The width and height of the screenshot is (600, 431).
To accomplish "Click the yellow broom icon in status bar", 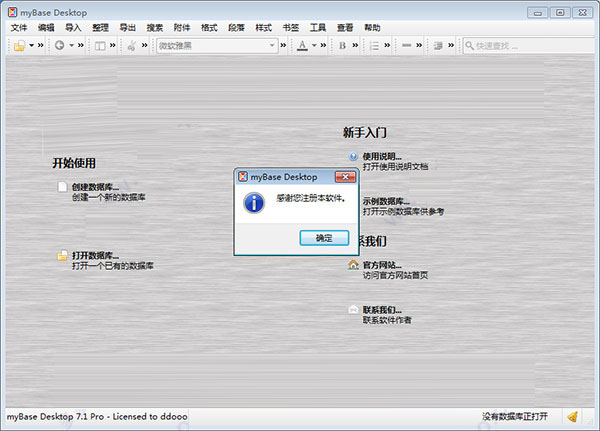I will click(x=572, y=416).
